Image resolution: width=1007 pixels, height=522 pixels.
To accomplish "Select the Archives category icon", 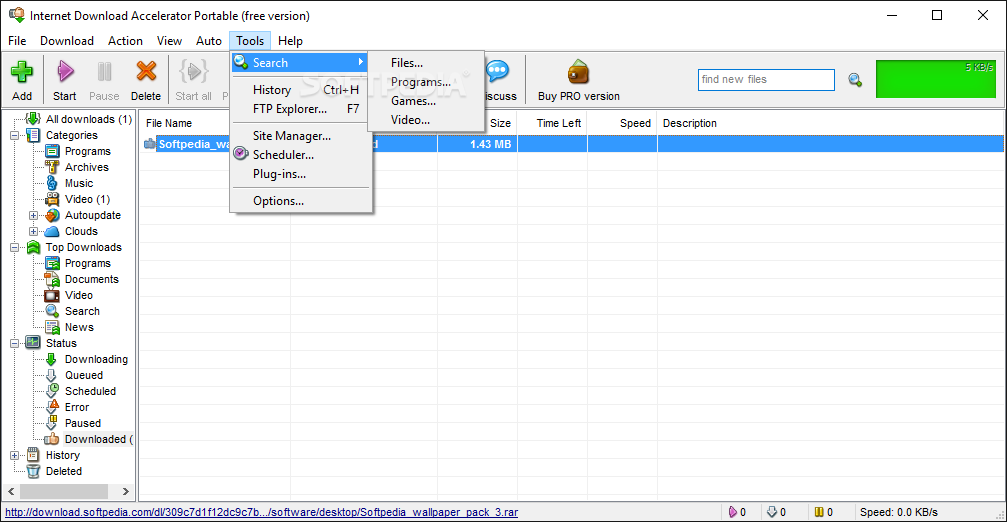I will click(53, 167).
